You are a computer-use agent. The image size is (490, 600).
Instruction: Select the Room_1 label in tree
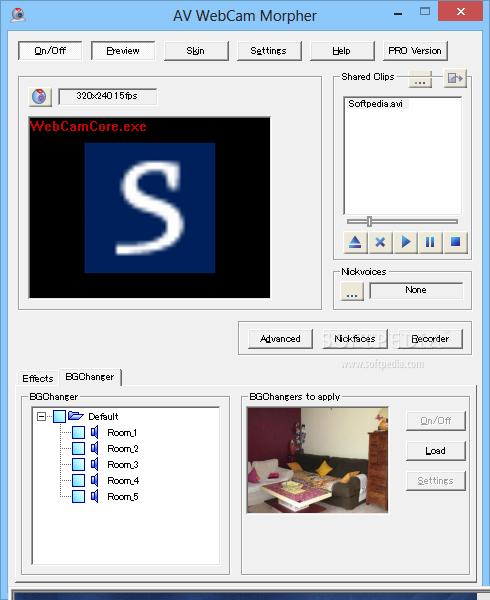122,433
